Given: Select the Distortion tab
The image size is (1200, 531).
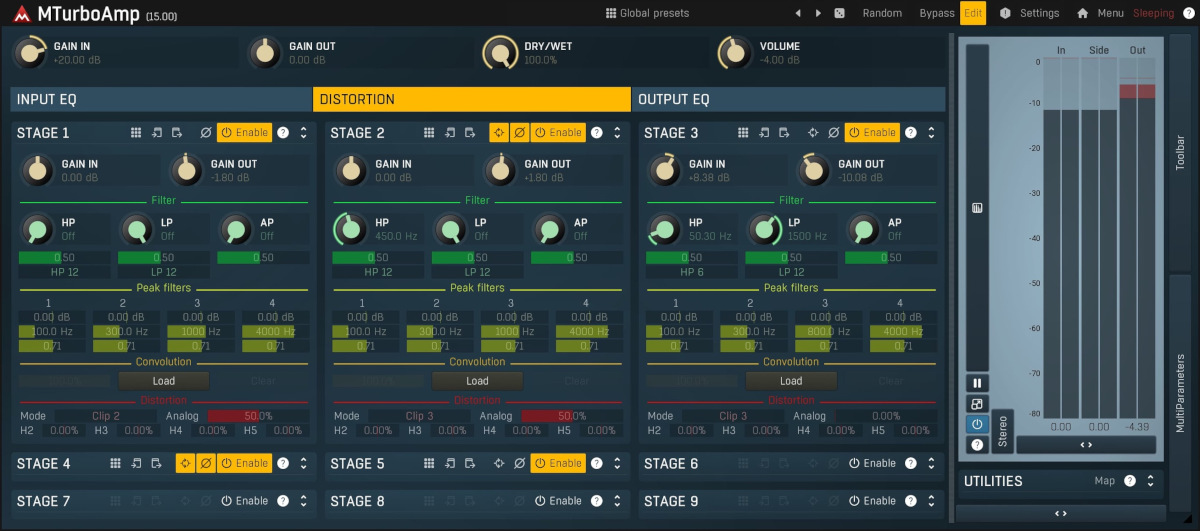Looking at the screenshot, I should click(472, 99).
